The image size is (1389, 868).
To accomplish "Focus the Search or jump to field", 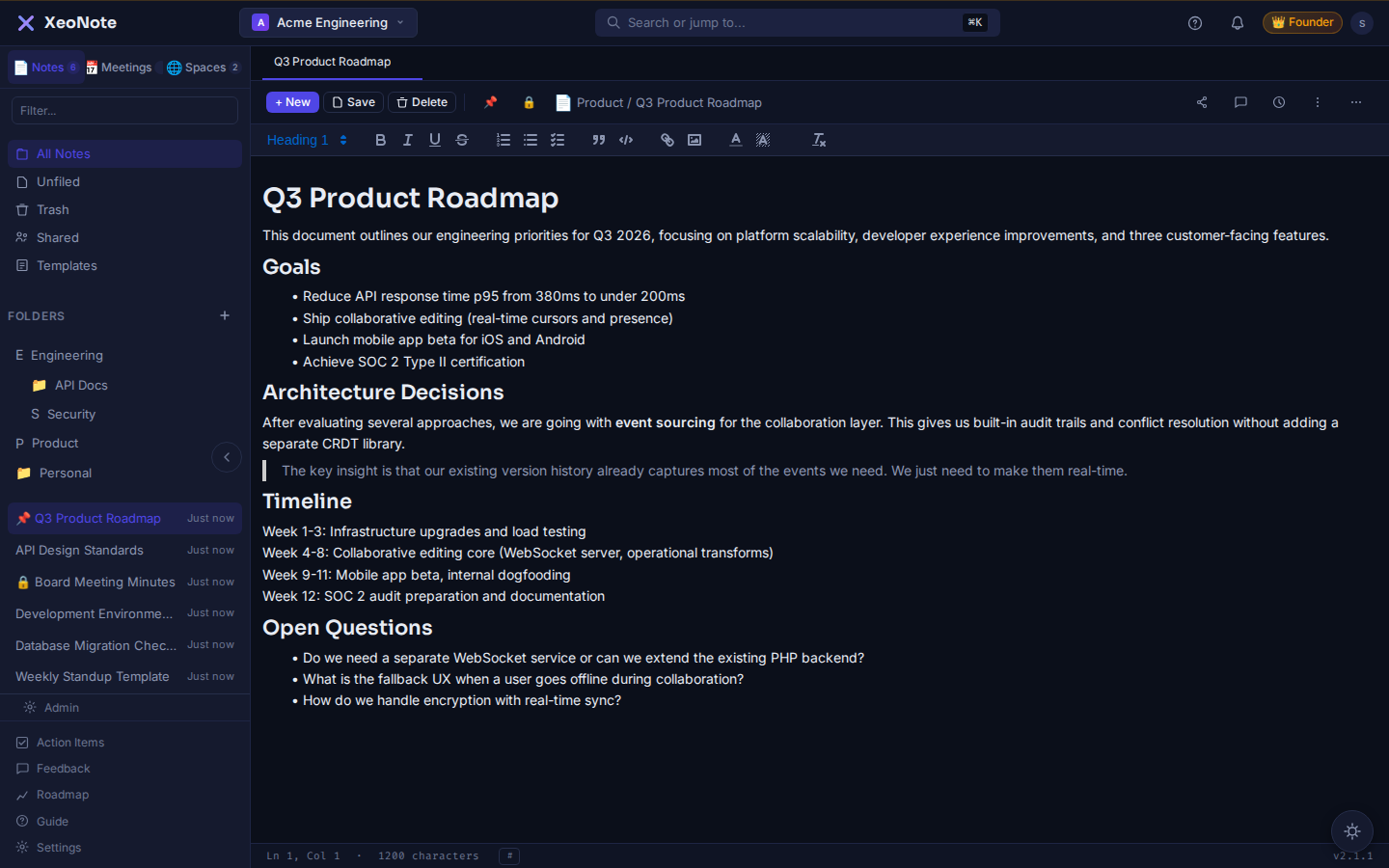I will coord(797,22).
